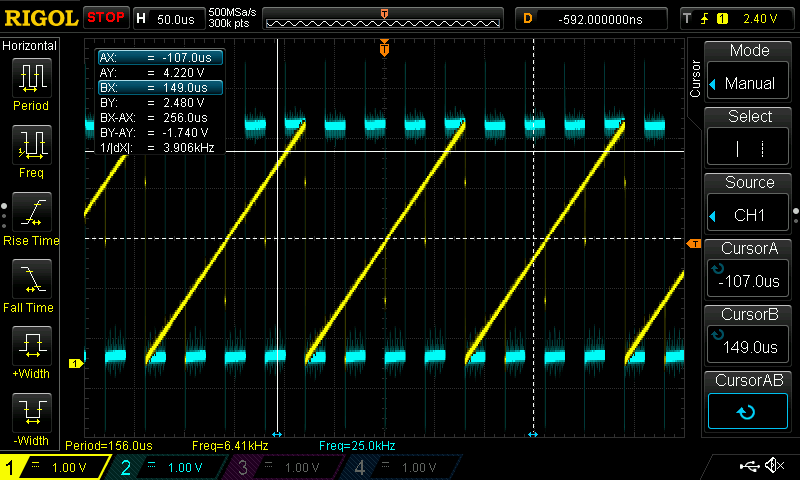Enable channel 4 tab

(x=400, y=467)
